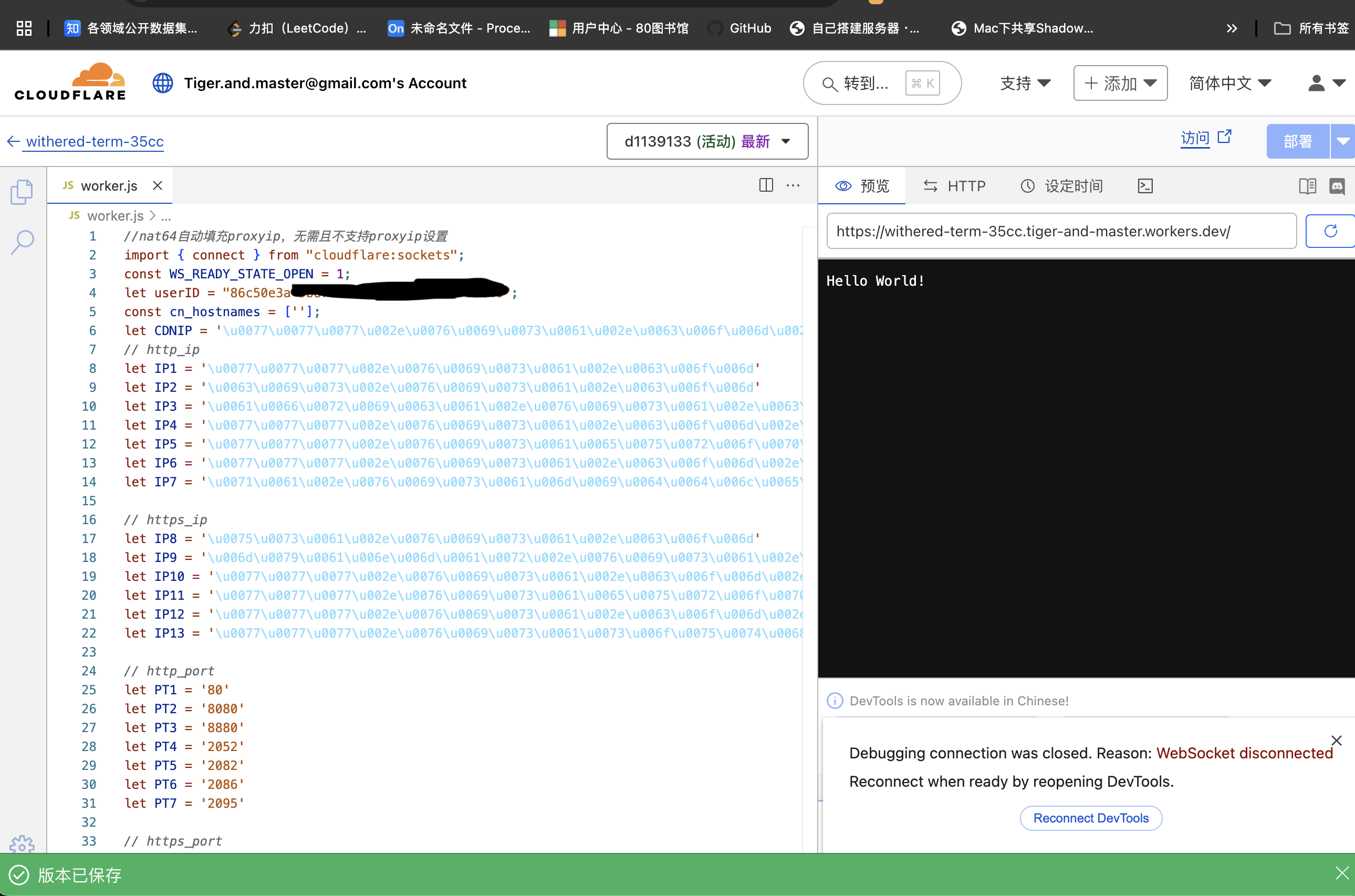
Task: Open the settings gear in the editor sidebar
Action: [x=22, y=844]
